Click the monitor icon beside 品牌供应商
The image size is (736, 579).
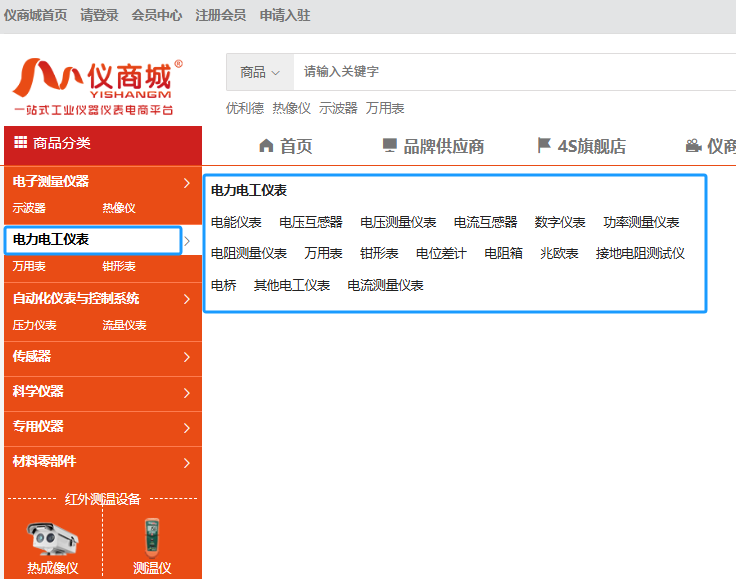click(x=390, y=146)
